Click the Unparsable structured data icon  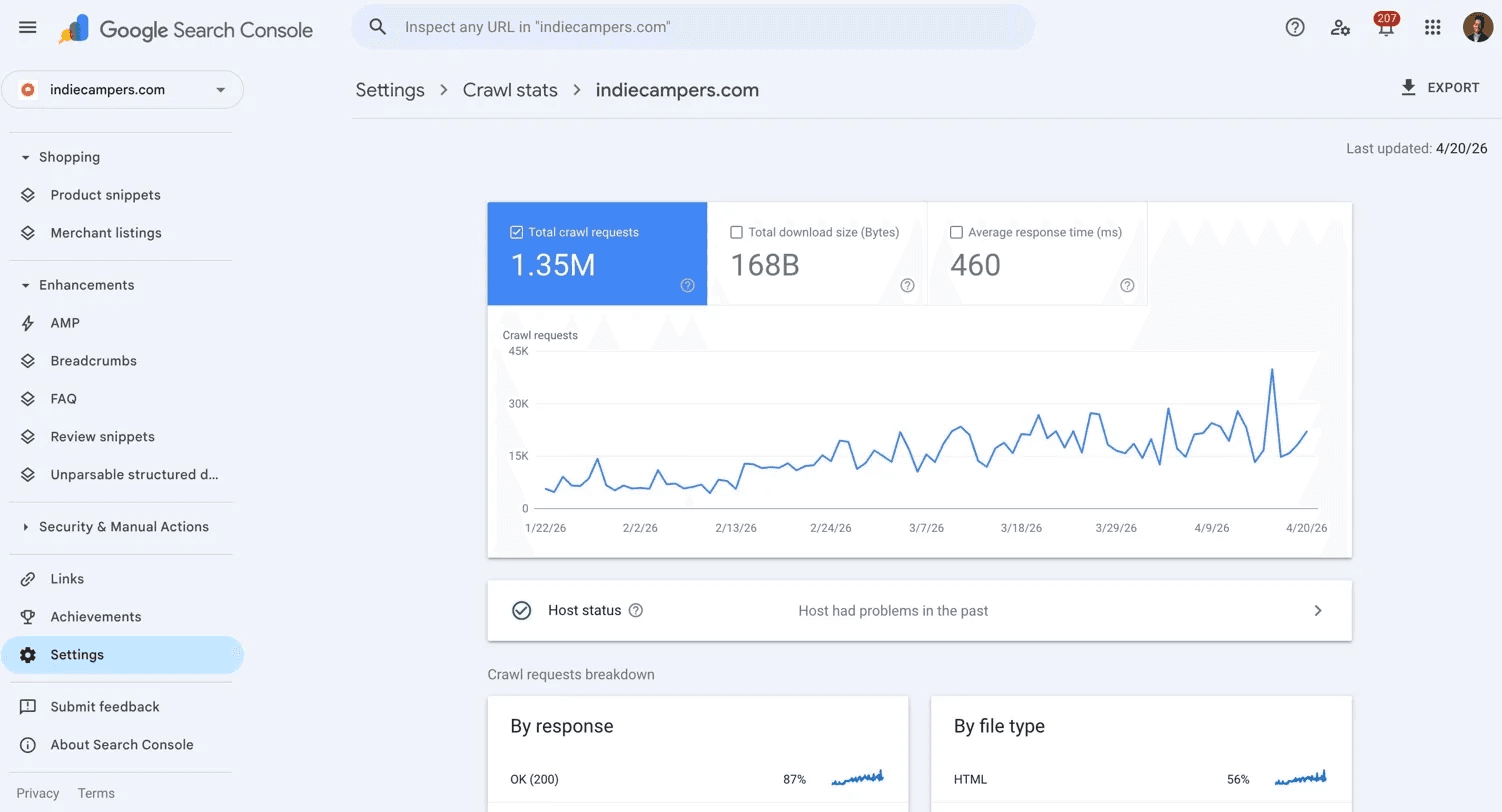click(28, 475)
